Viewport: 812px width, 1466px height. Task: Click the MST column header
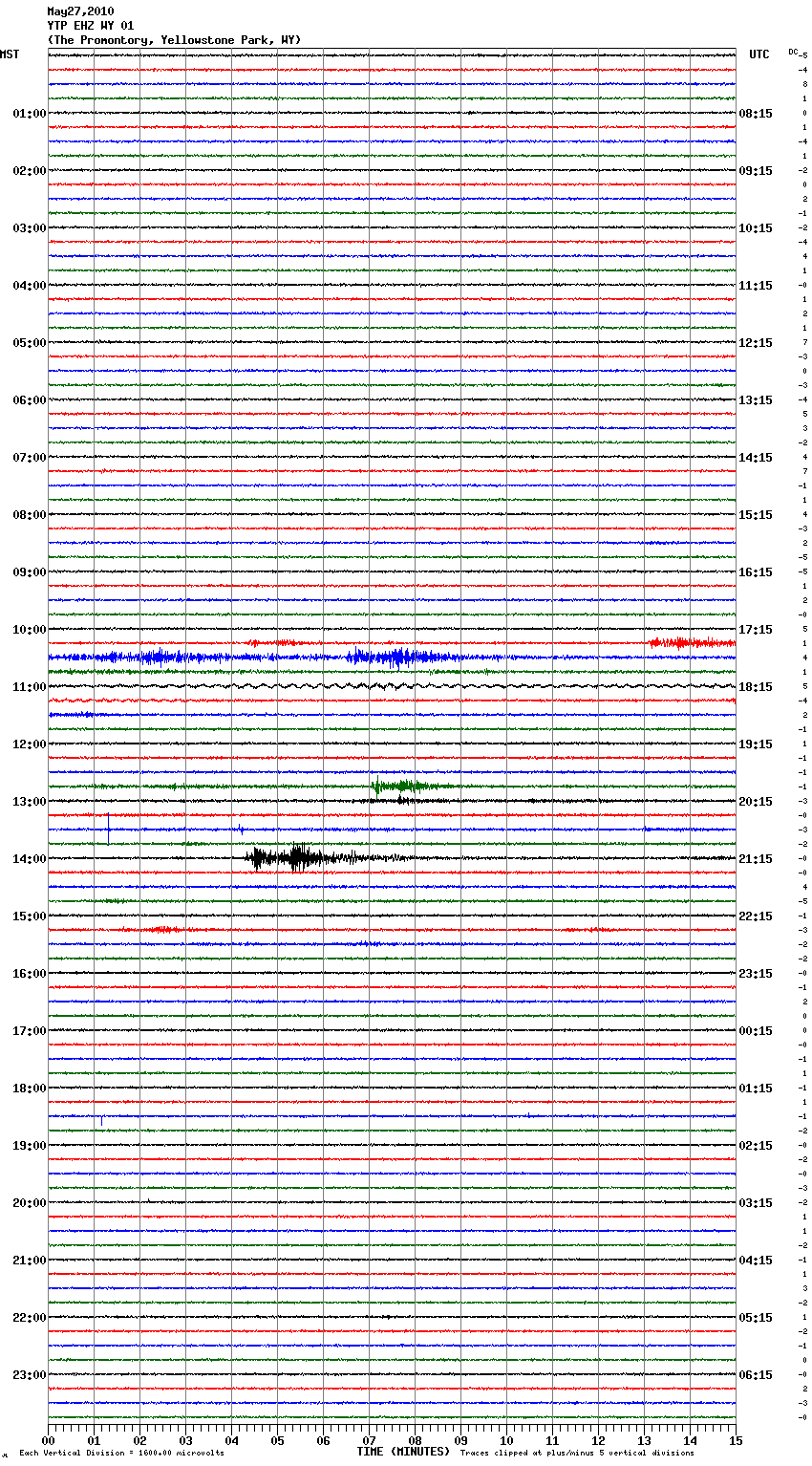click(x=10, y=54)
